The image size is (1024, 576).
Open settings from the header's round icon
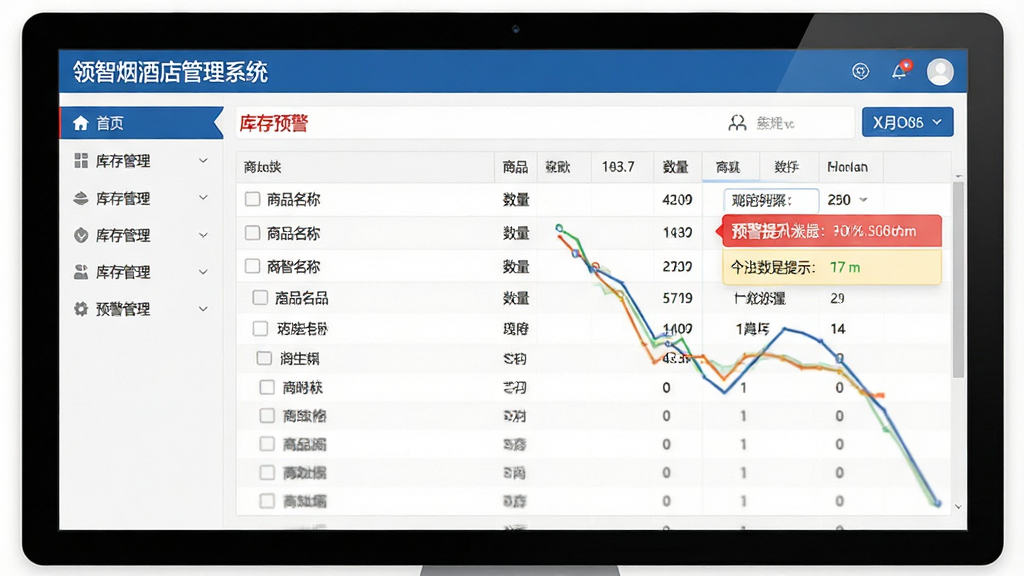pos(861,71)
